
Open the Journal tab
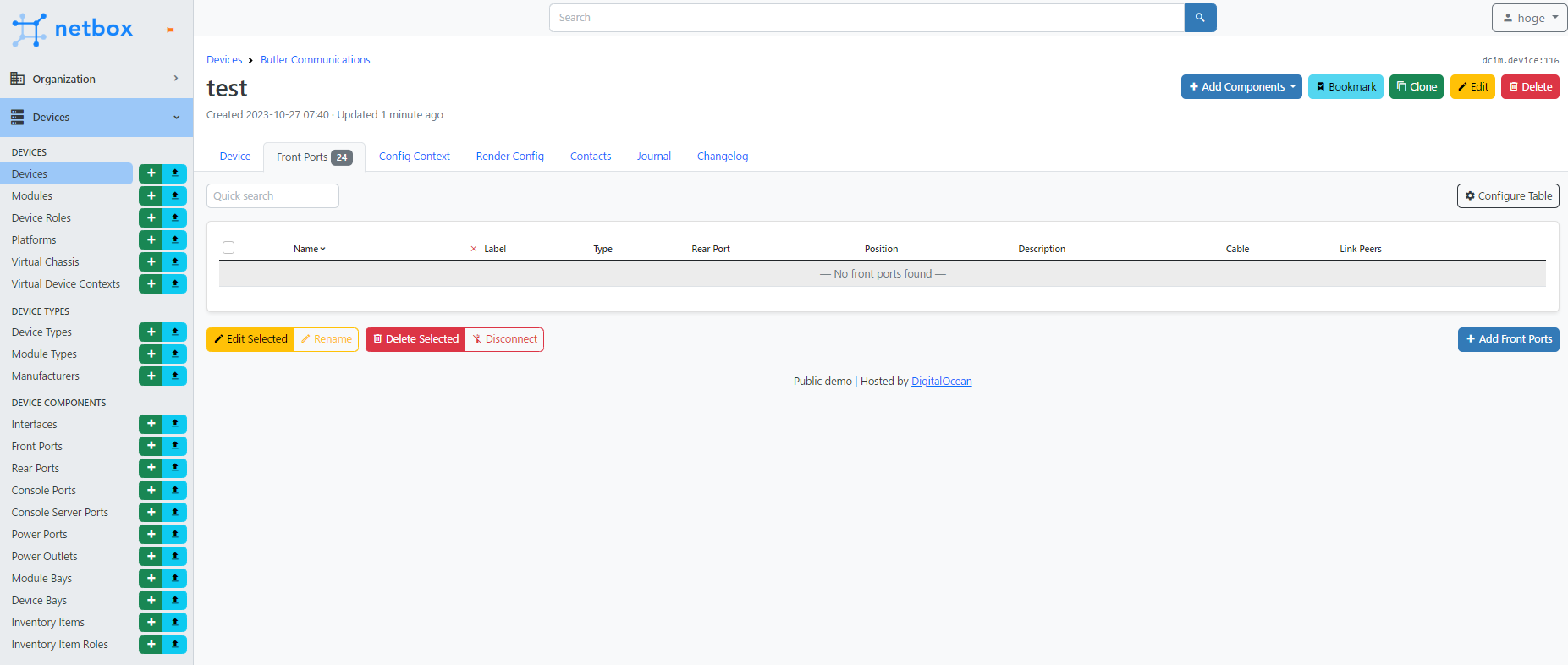pyautogui.click(x=654, y=157)
